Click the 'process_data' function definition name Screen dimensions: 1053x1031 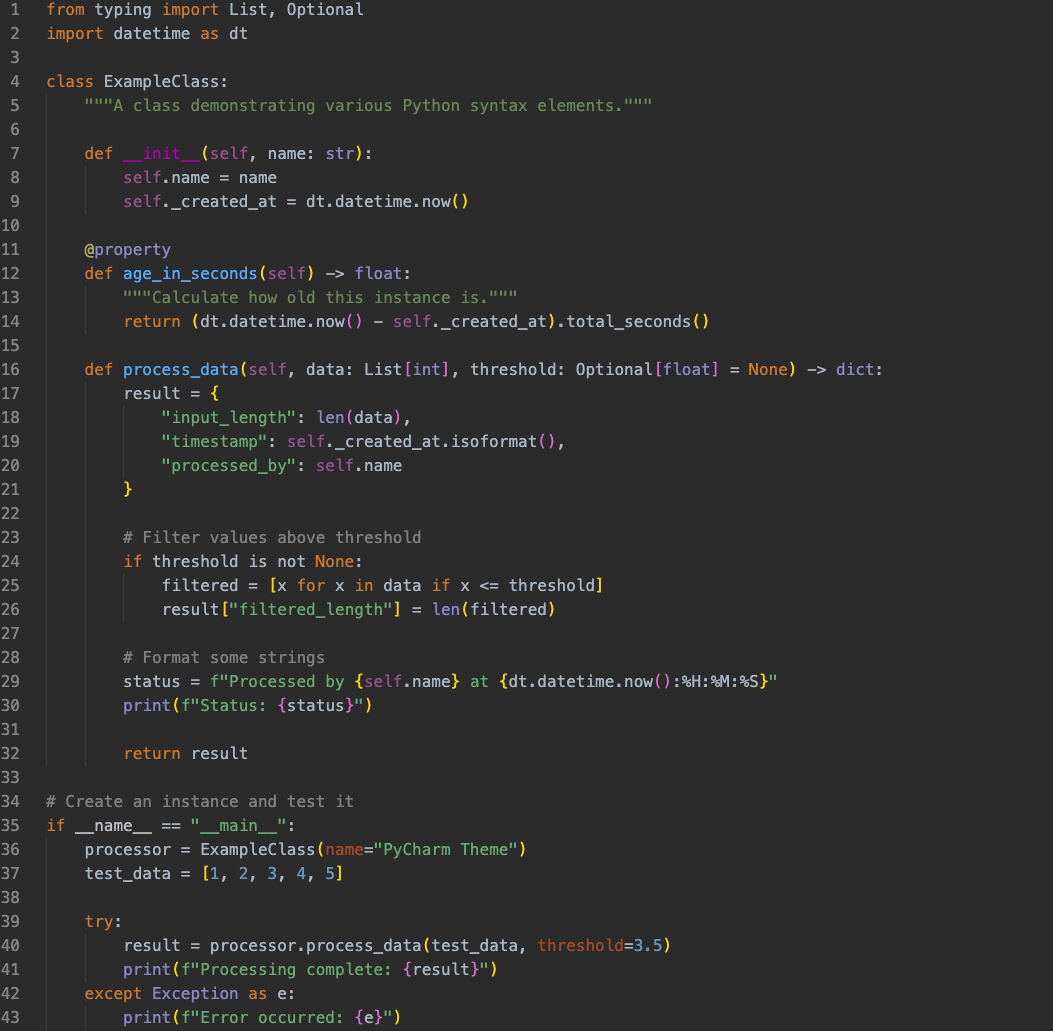181,370
